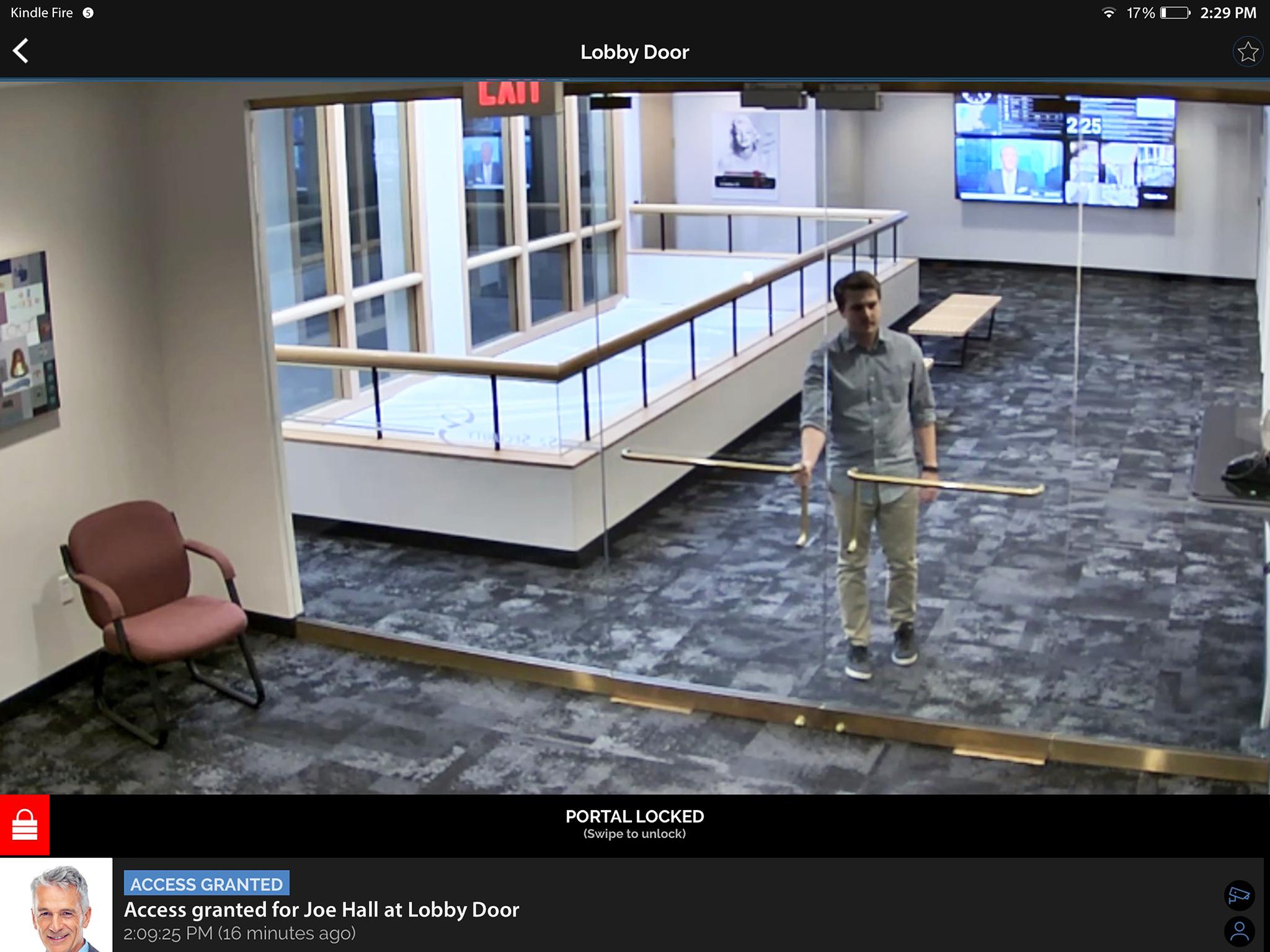Image resolution: width=1270 pixels, height=952 pixels.
Task: Tap the Lobby Door title
Action: click(634, 52)
